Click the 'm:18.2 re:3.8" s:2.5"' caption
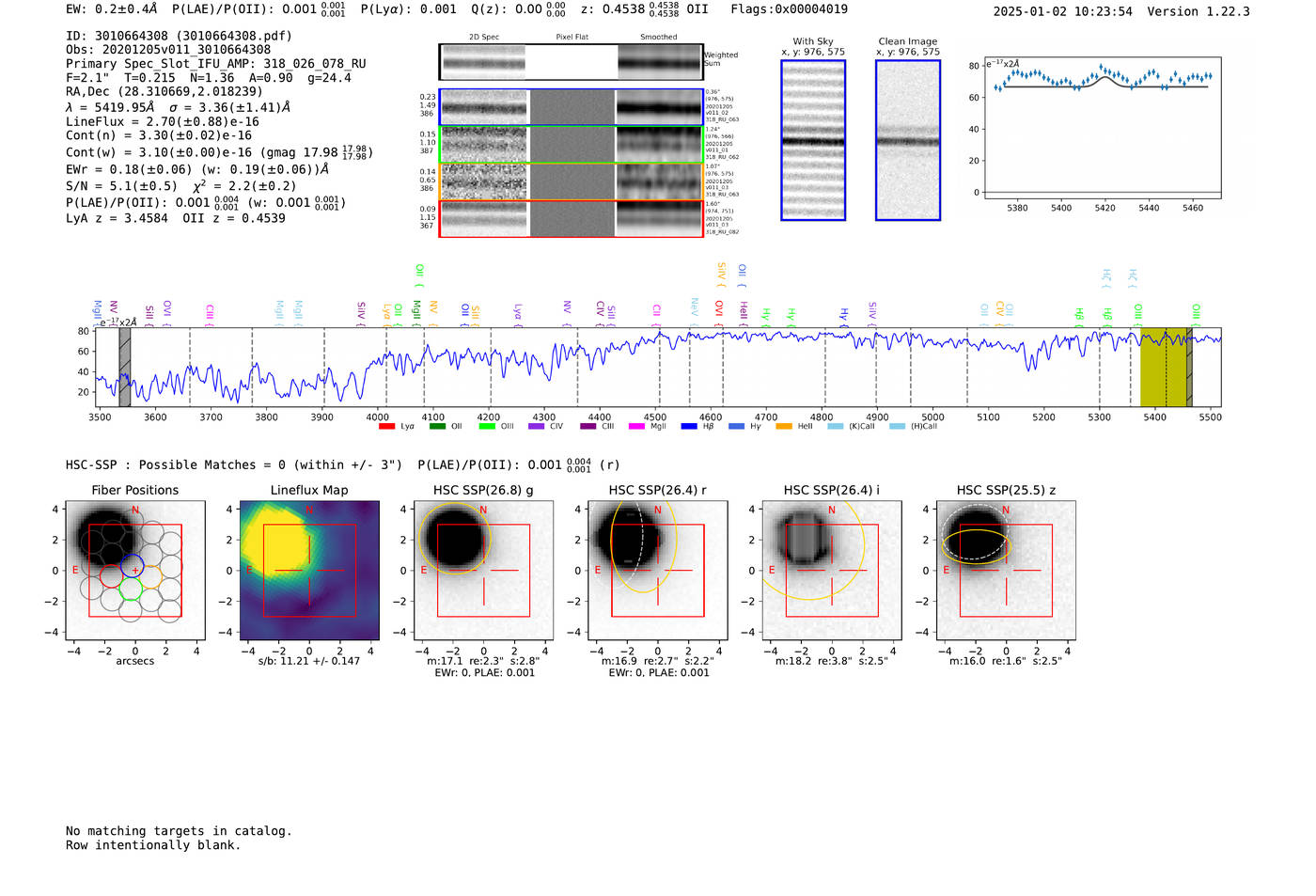 pos(832,661)
